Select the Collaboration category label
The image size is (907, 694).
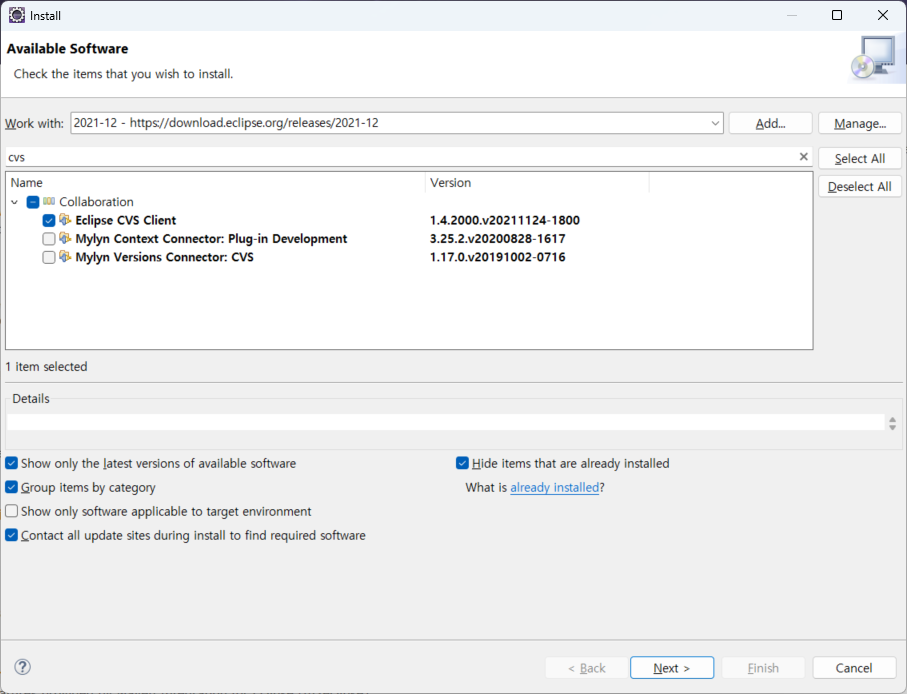96,202
